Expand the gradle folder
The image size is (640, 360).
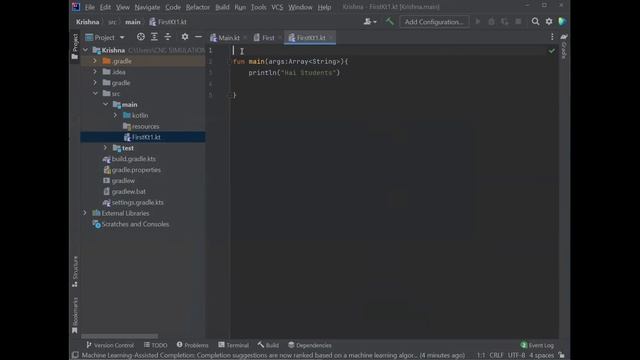tap(95, 82)
